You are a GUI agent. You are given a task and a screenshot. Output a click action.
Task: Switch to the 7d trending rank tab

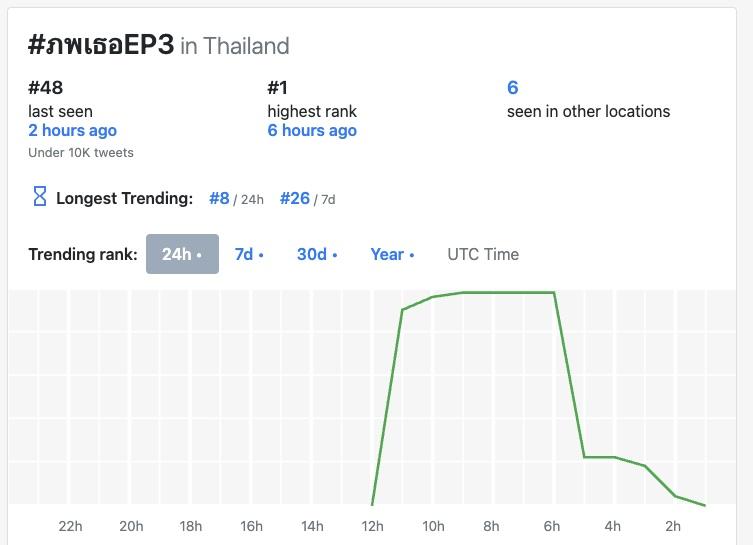[249, 254]
